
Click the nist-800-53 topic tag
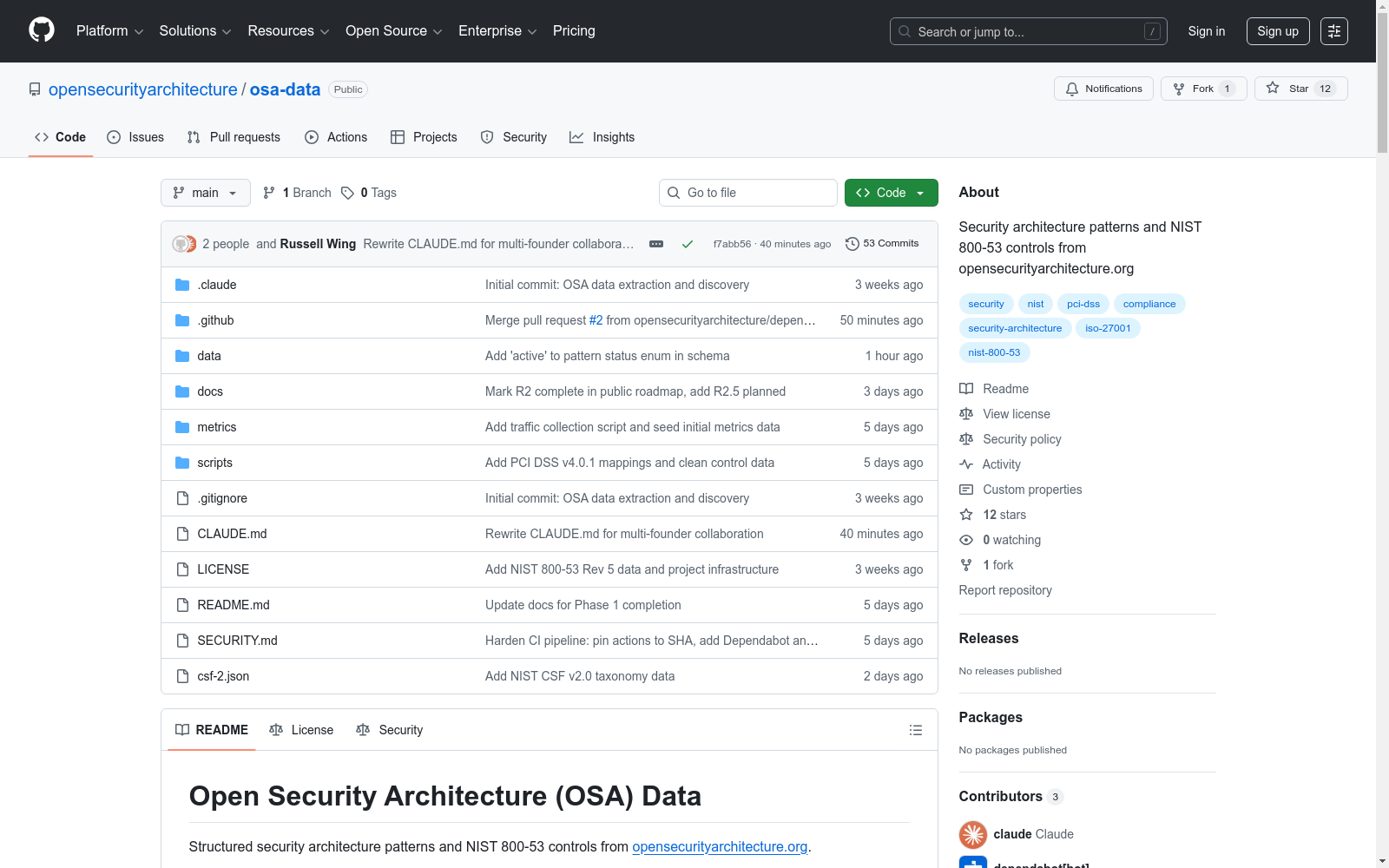[994, 352]
